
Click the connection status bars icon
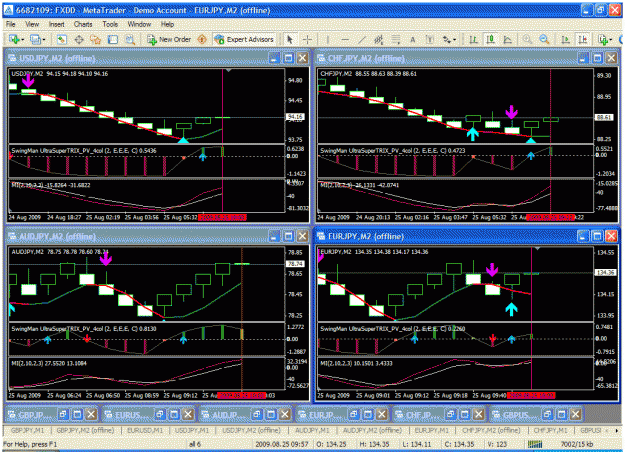click(x=535, y=444)
